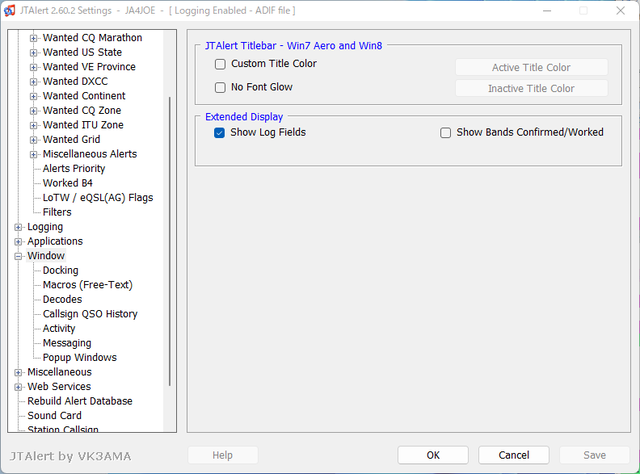Expand Wanted VE Province node
640x474 pixels.
click(33, 67)
